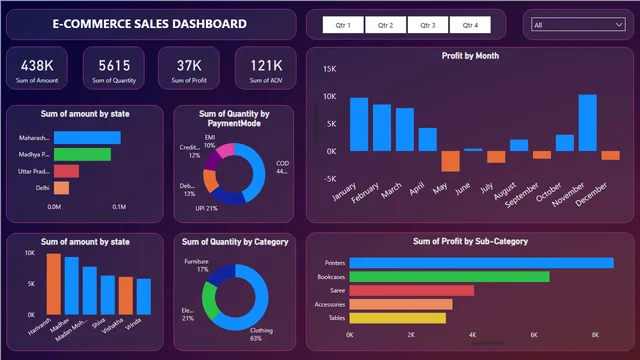Open the All filter dropdown
This screenshot has width=640, height=360.
coord(578,25)
